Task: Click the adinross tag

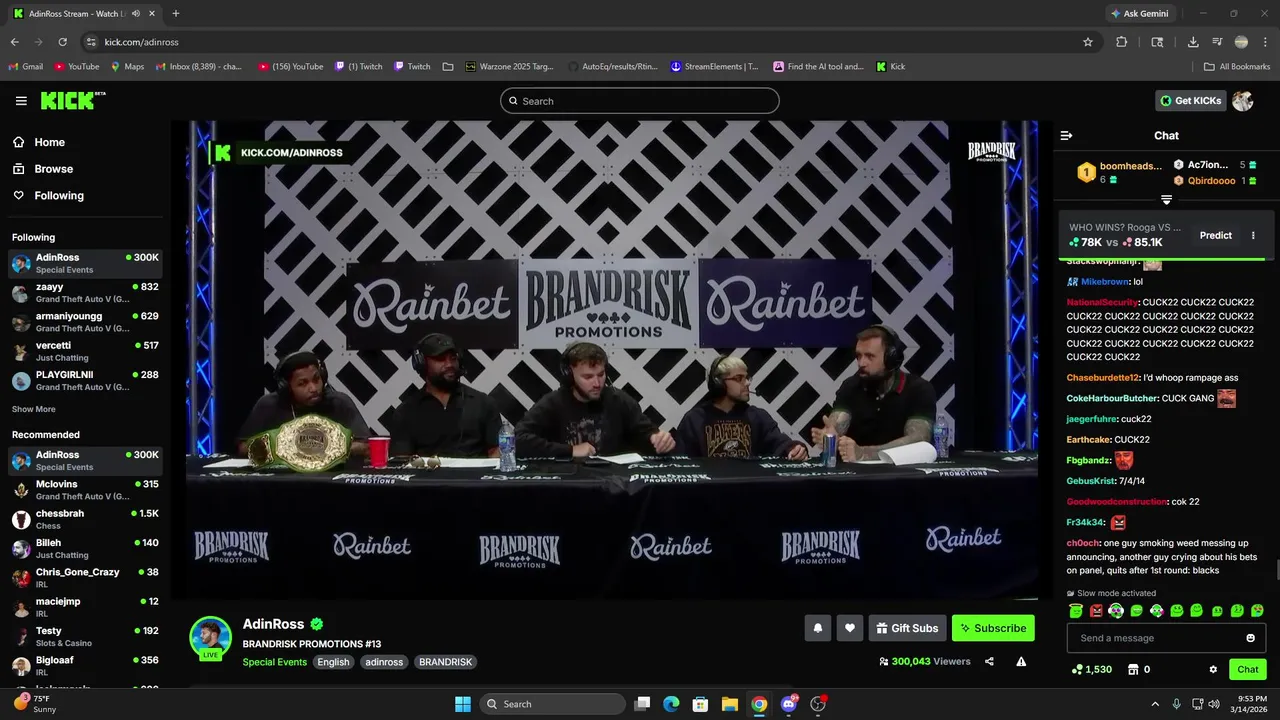Action: 384,662
